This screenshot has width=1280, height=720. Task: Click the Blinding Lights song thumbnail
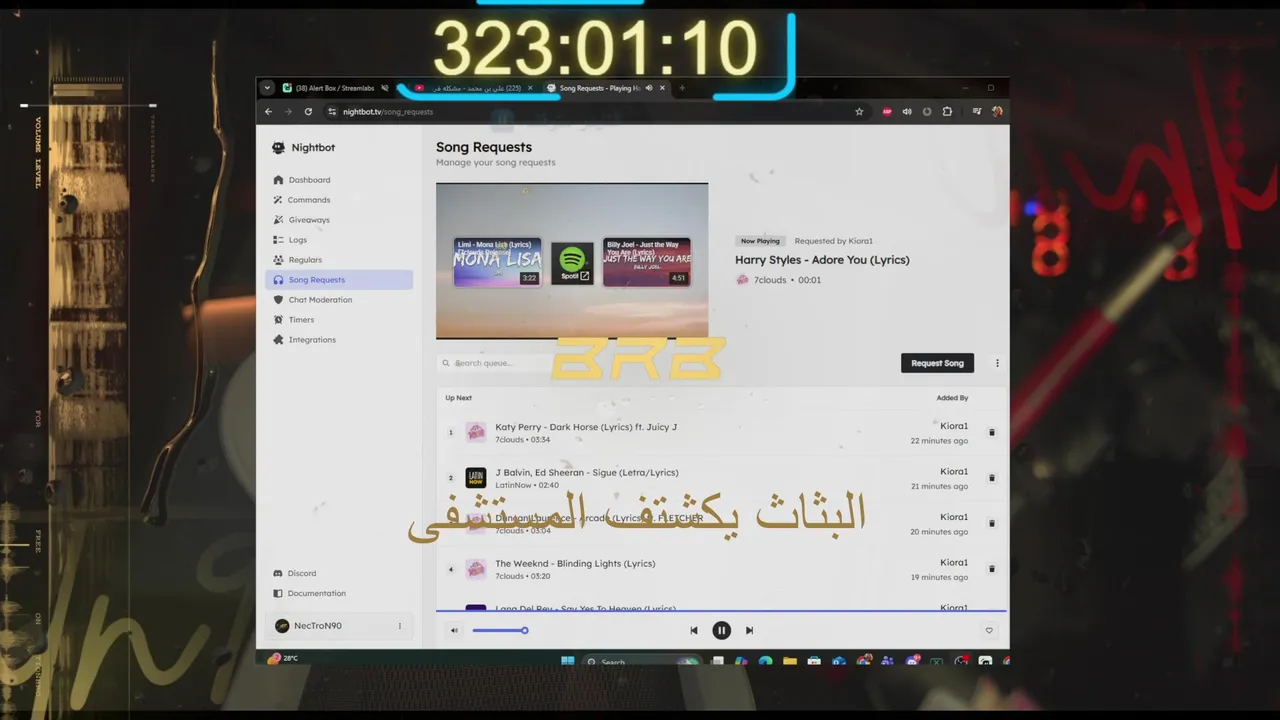click(476, 569)
